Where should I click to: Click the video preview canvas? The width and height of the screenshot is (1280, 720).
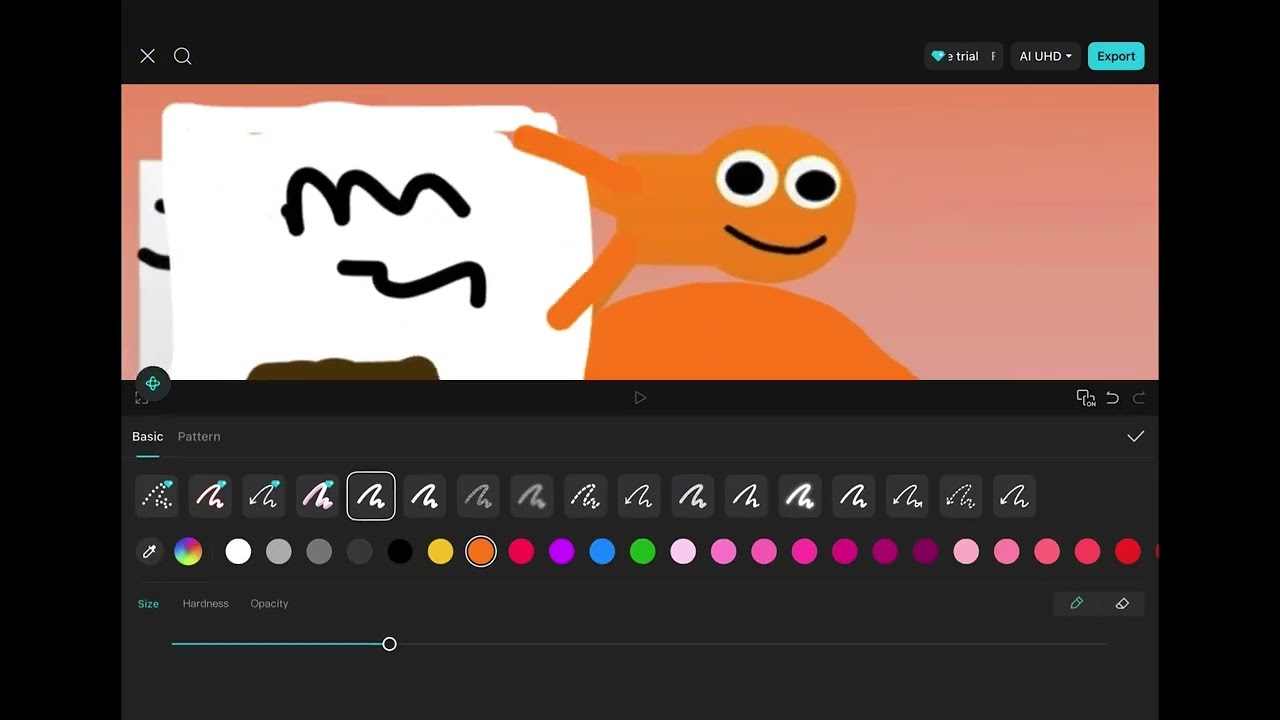pyautogui.click(x=640, y=232)
